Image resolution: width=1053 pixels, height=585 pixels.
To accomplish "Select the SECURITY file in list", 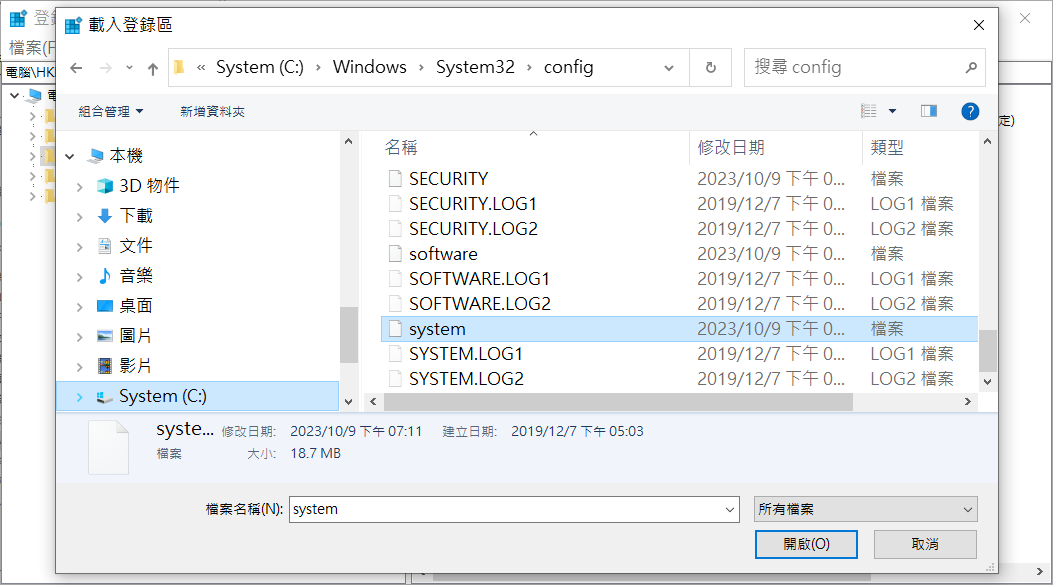I will coord(448,179).
